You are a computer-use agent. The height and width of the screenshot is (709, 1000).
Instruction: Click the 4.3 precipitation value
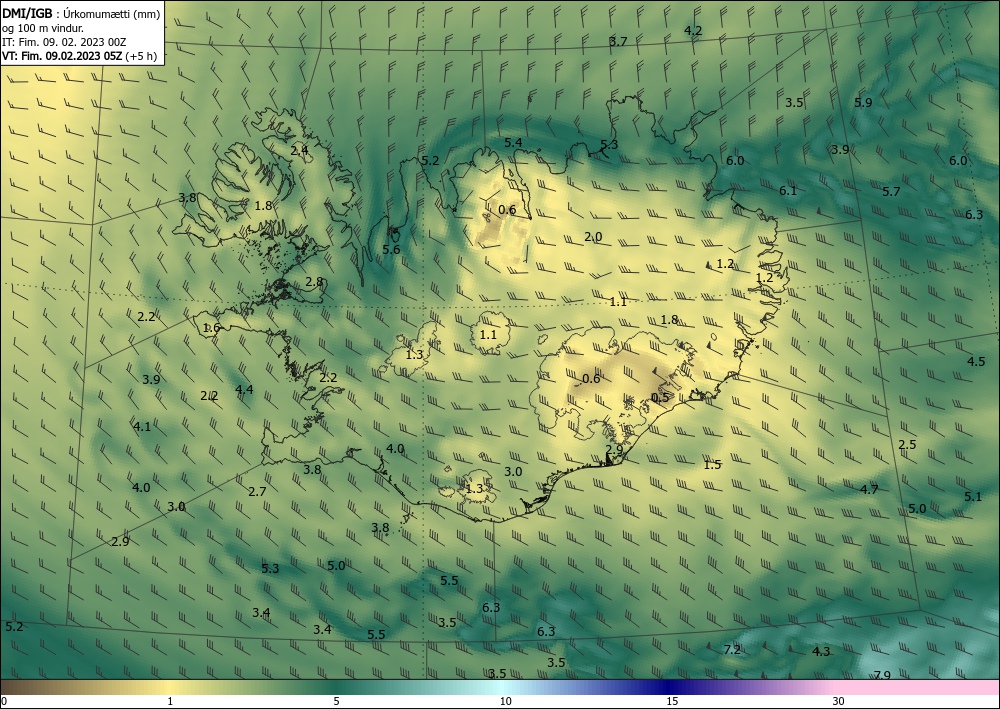point(821,651)
